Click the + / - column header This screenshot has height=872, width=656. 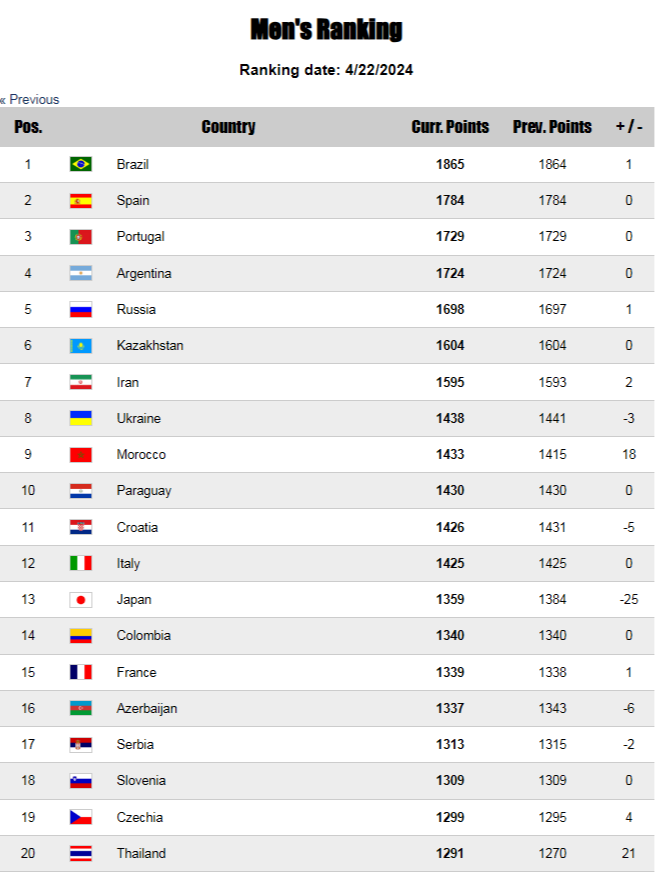pos(629,127)
